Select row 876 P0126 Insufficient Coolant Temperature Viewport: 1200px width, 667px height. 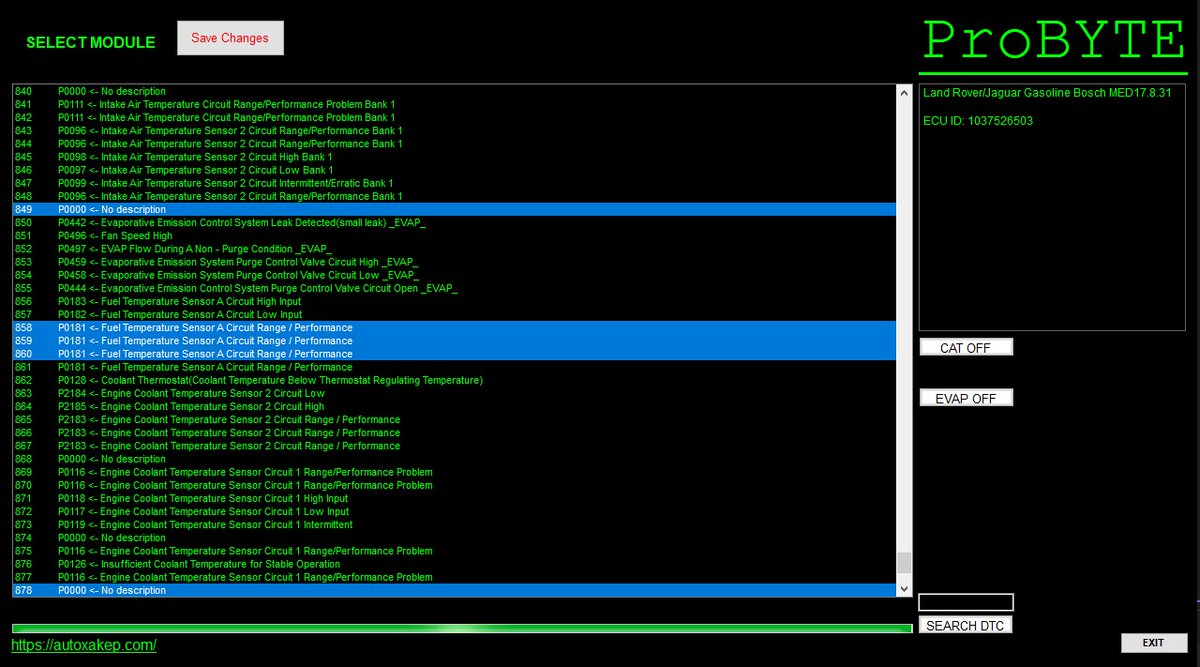tap(454, 564)
